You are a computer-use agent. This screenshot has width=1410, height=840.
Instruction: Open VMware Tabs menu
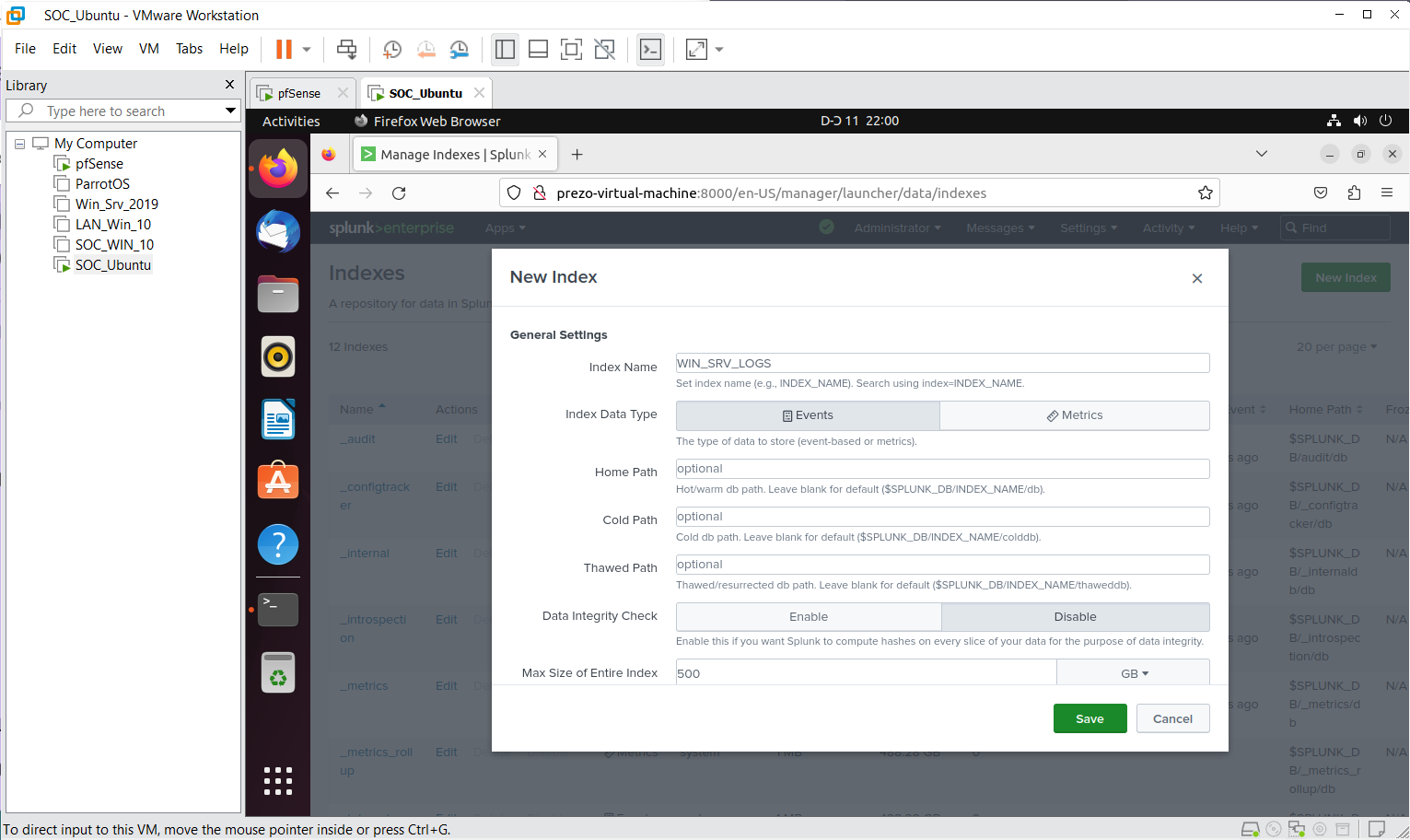189,49
